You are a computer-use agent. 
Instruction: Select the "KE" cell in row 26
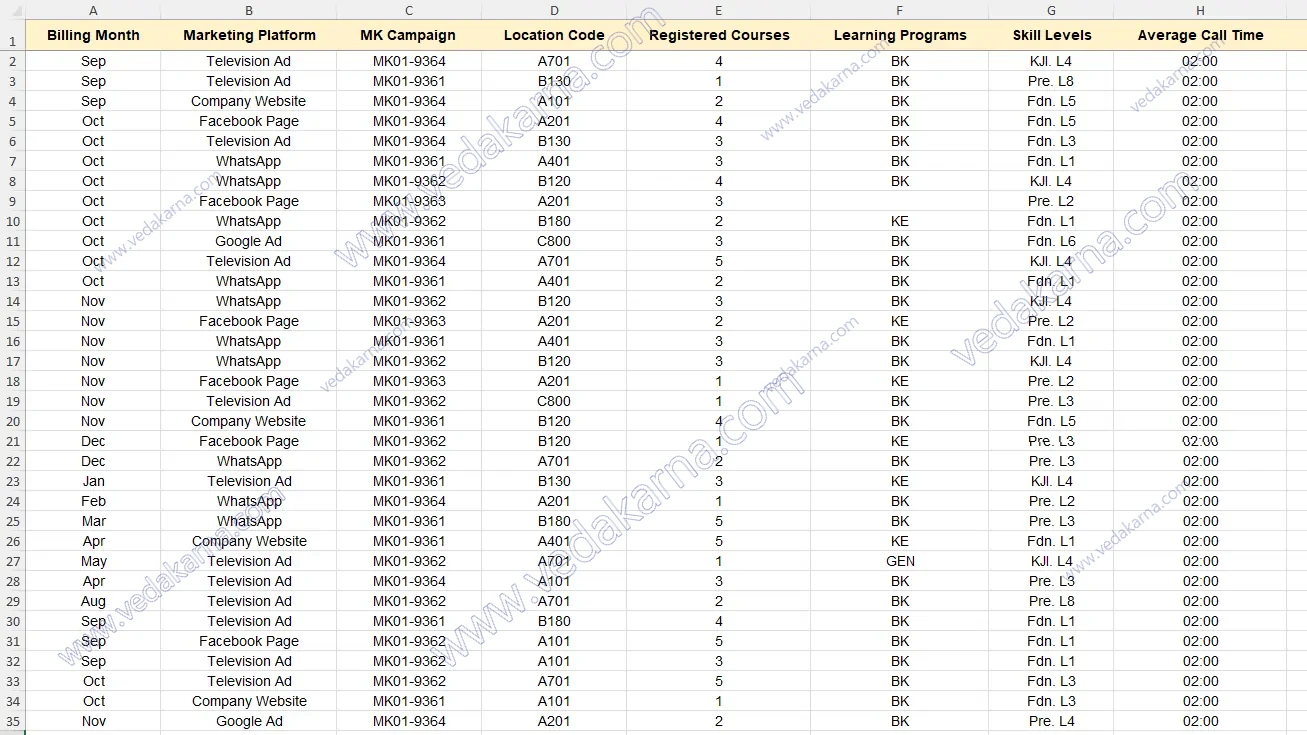tap(900, 541)
